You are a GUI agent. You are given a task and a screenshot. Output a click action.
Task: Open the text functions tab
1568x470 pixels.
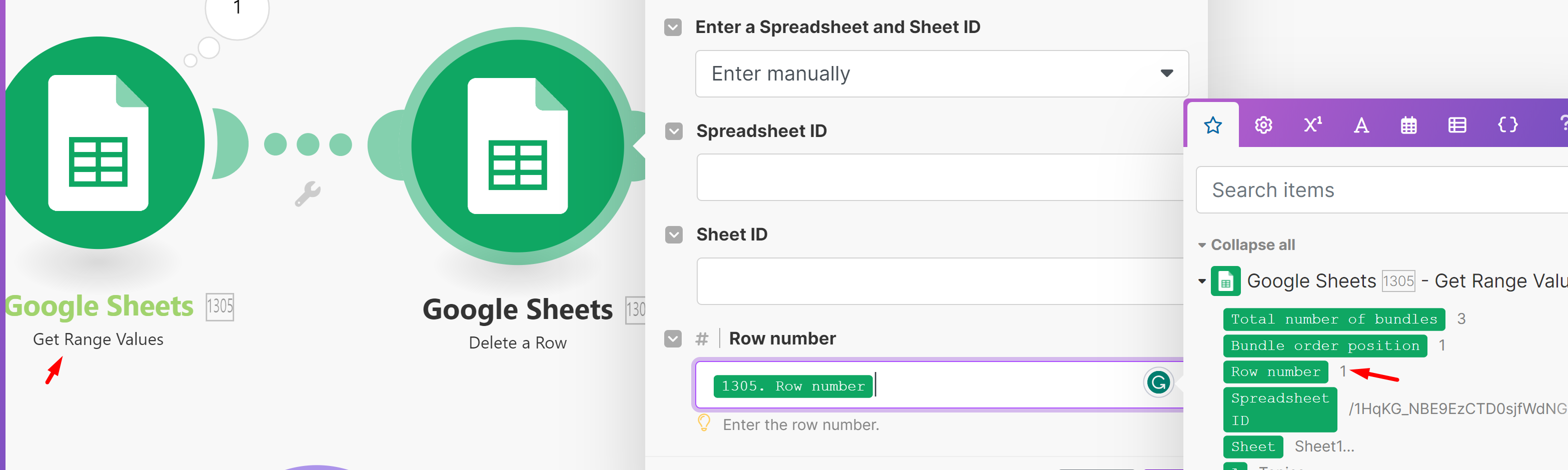[x=1361, y=125]
